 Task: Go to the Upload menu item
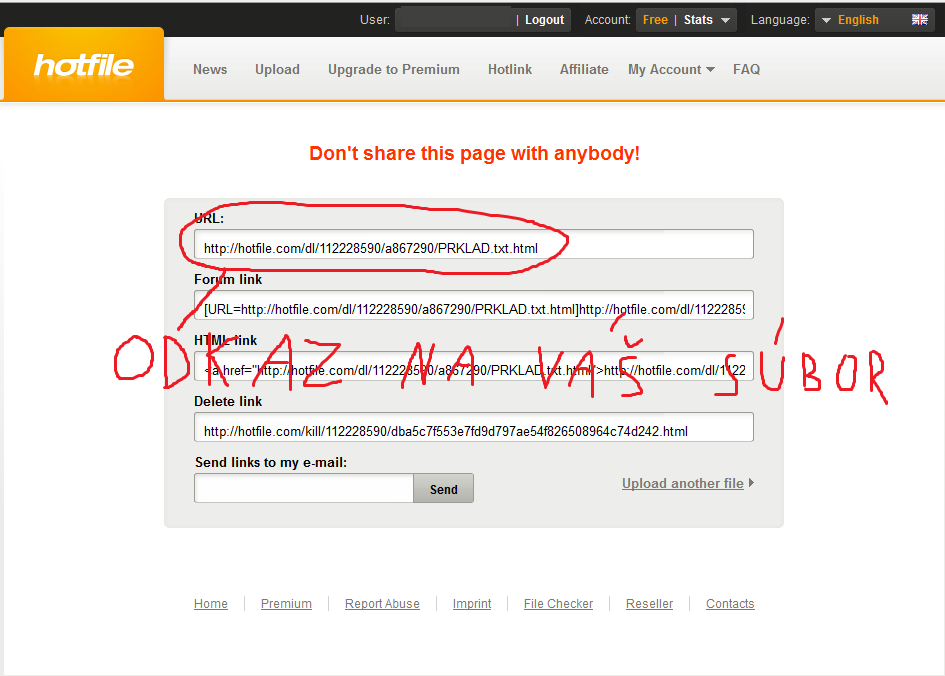click(x=277, y=70)
